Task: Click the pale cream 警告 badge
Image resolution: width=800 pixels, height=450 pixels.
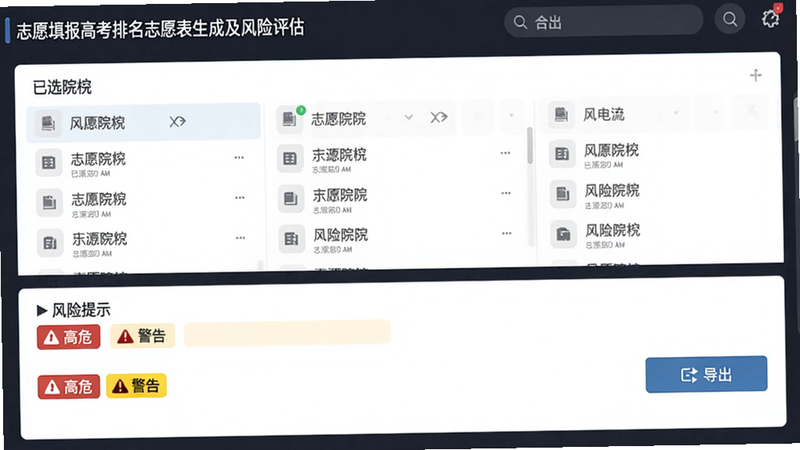Action: coord(142,336)
